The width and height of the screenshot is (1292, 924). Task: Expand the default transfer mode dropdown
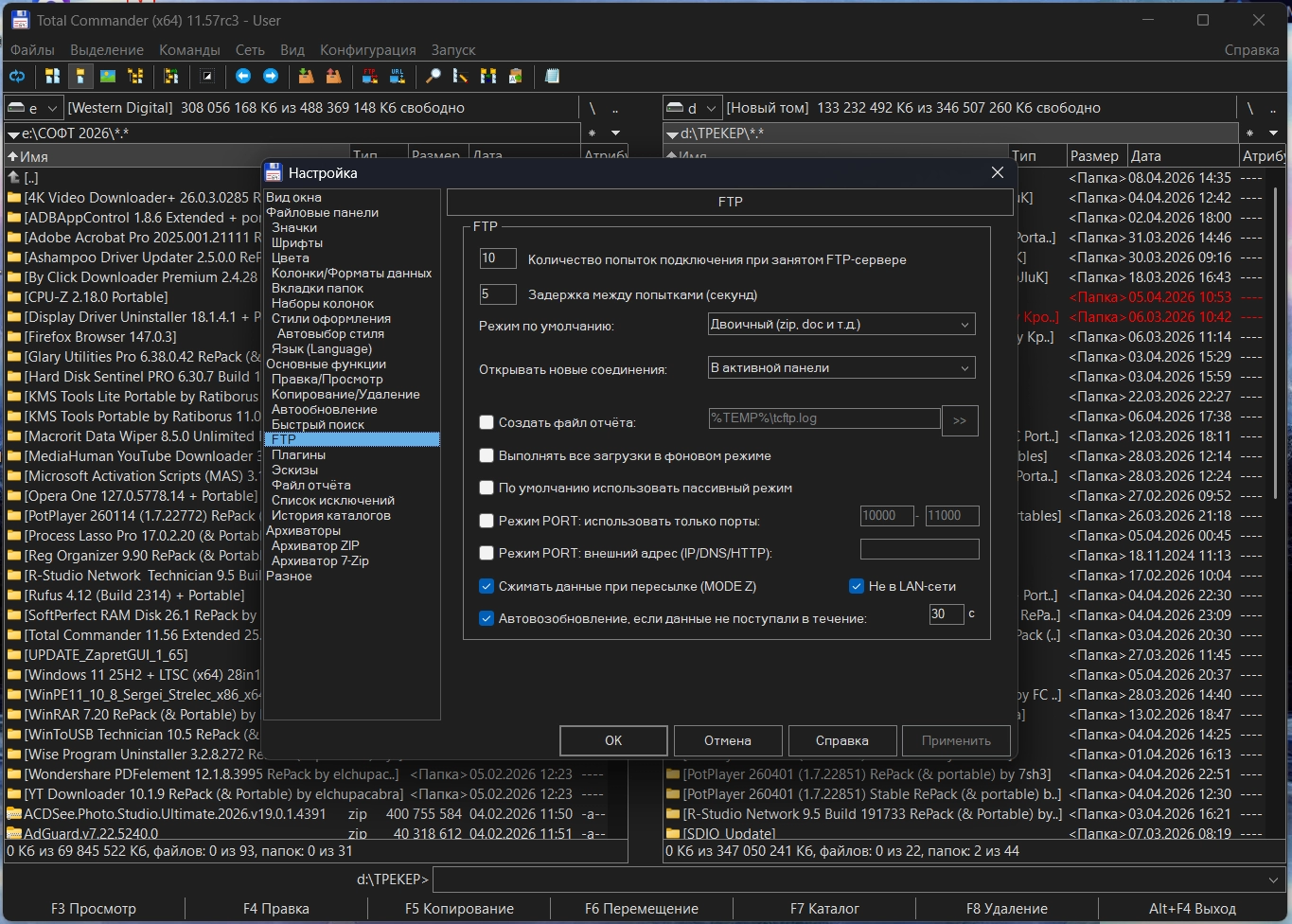(841, 324)
